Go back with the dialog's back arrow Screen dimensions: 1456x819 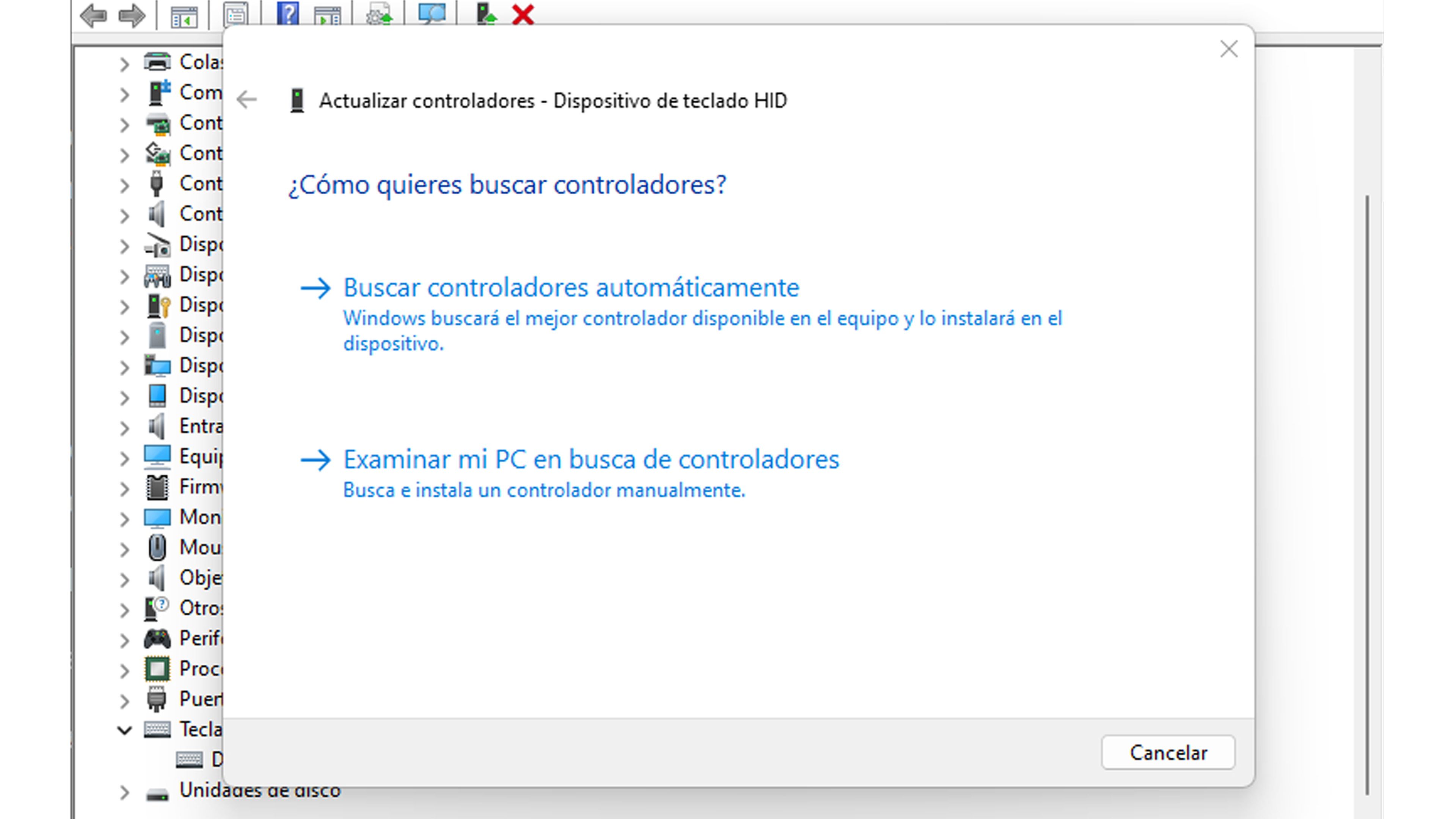[247, 100]
